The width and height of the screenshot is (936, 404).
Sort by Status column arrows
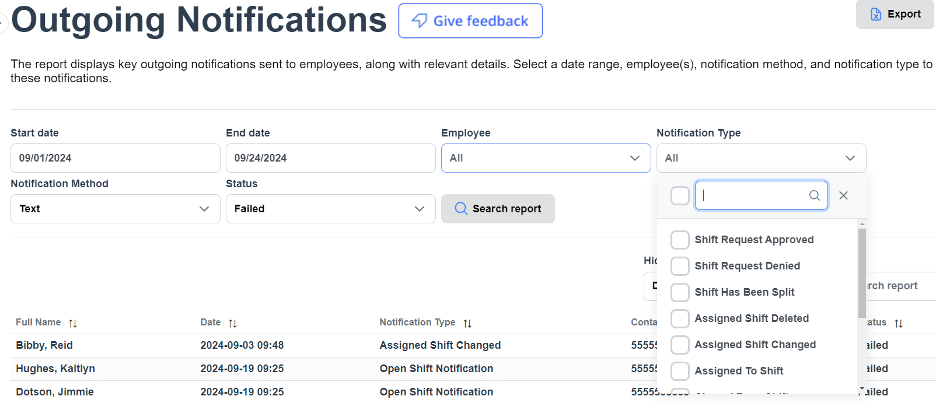point(898,323)
